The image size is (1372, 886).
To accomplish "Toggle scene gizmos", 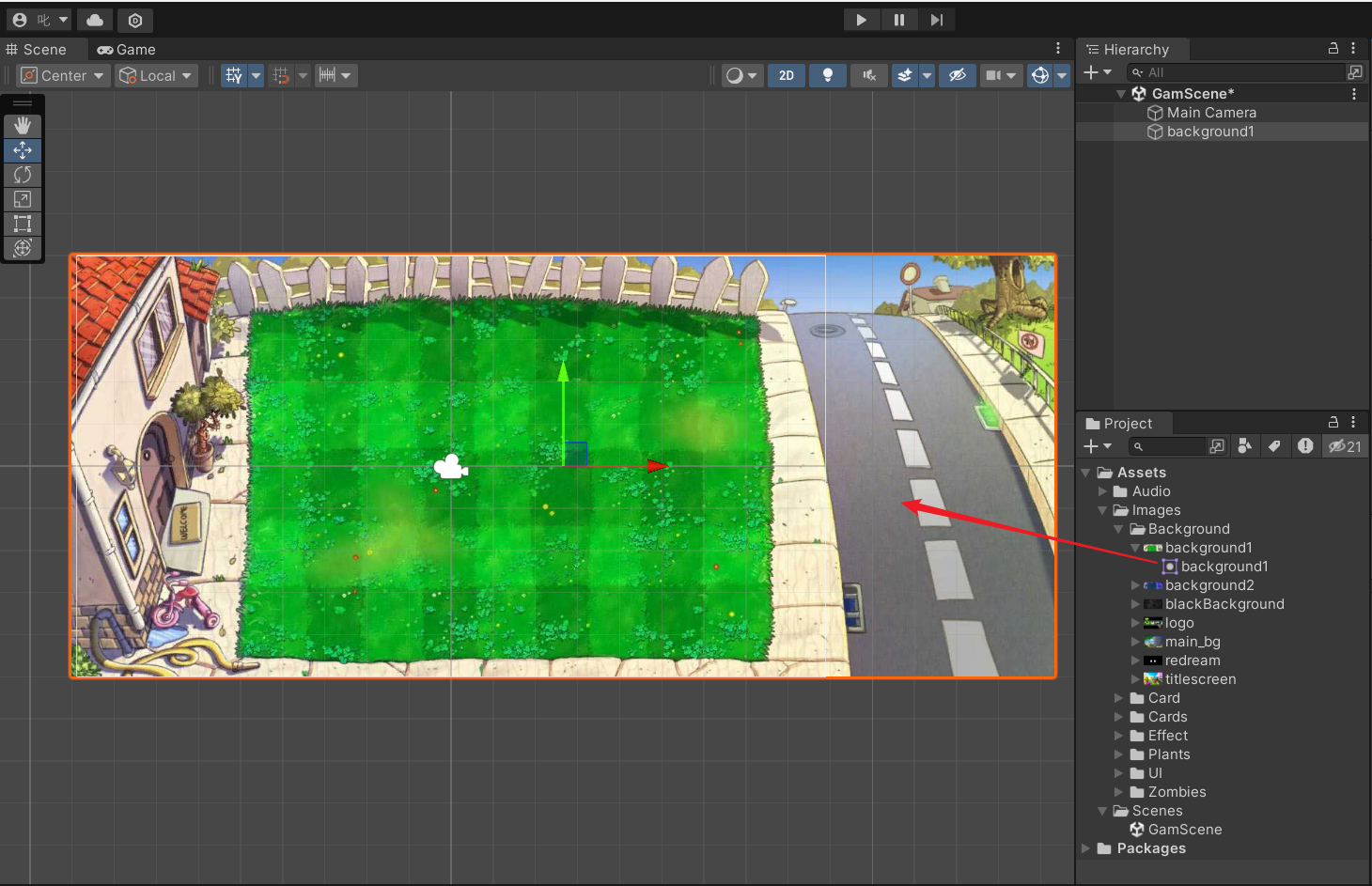I will [1040, 75].
